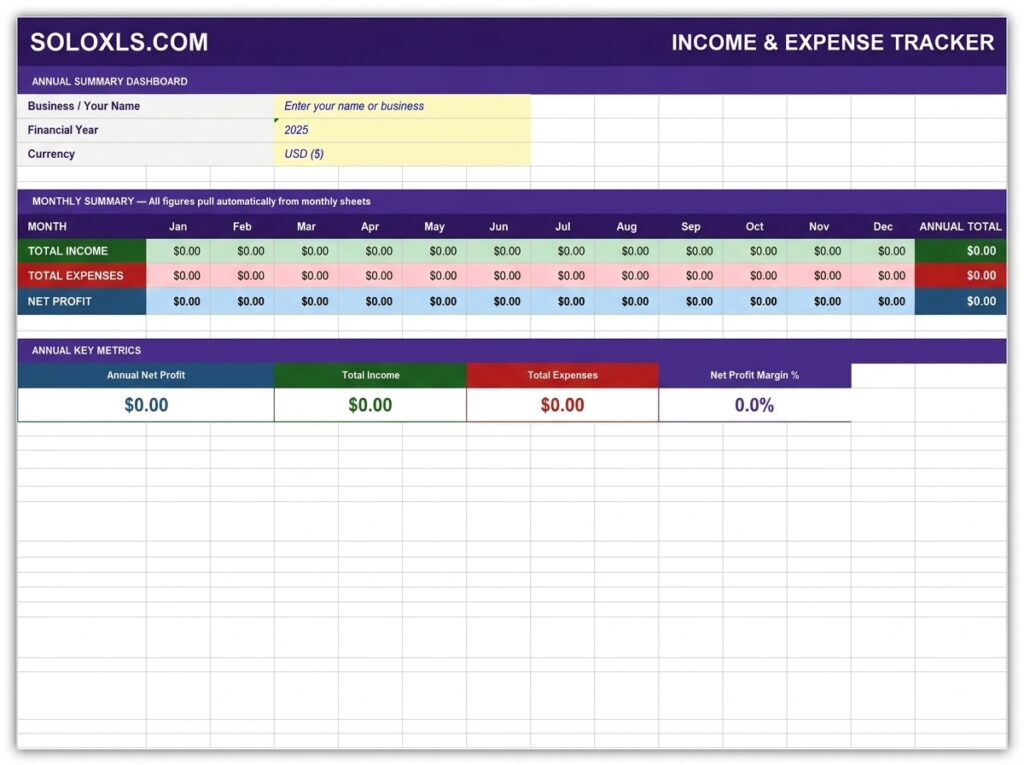
Task: Click the green 'Total Income' metric header
Action: [x=370, y=375]
